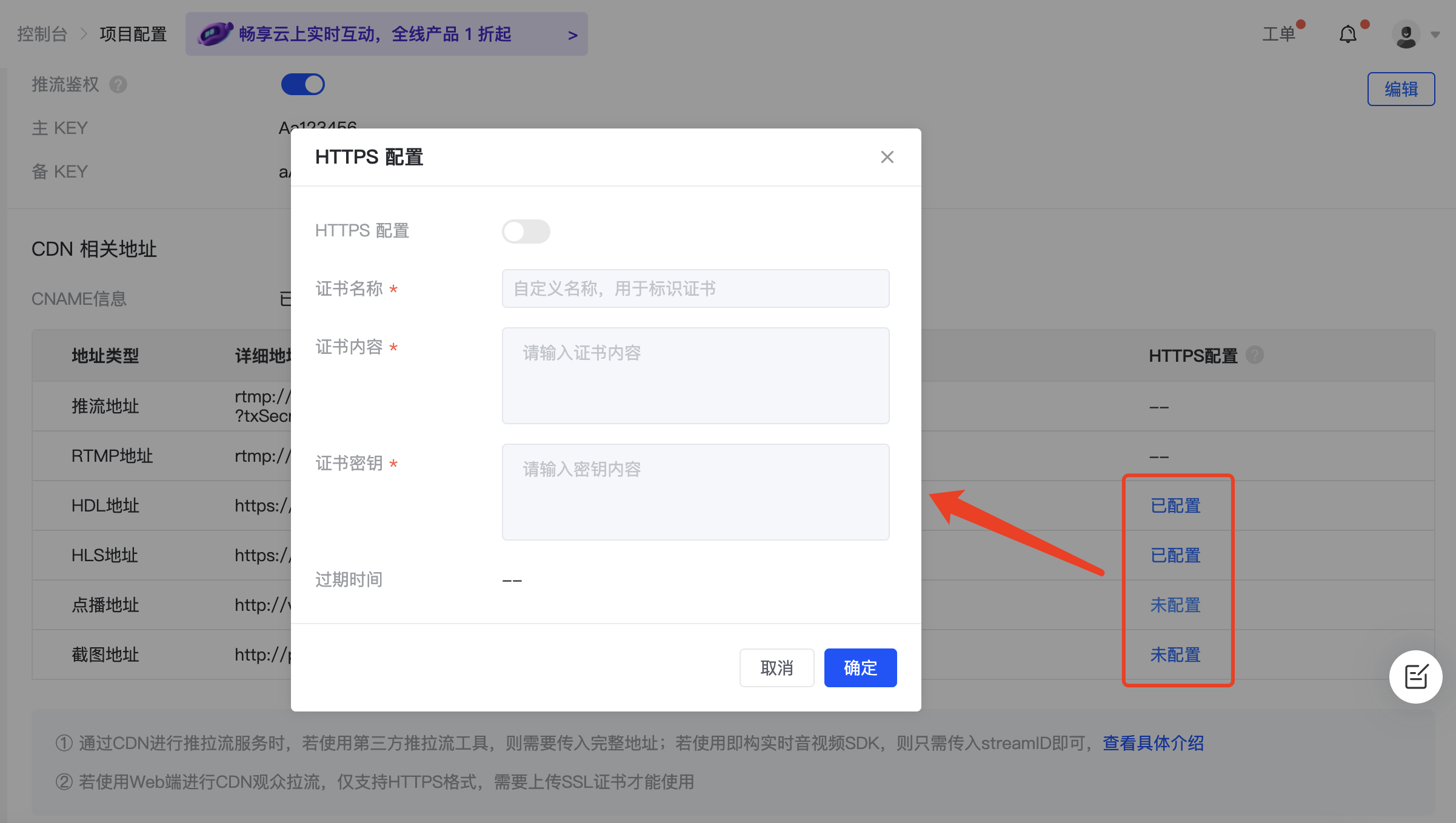Click the HTTPS配置 column help icon
Screen dimensions: 1456x823
1254,355
